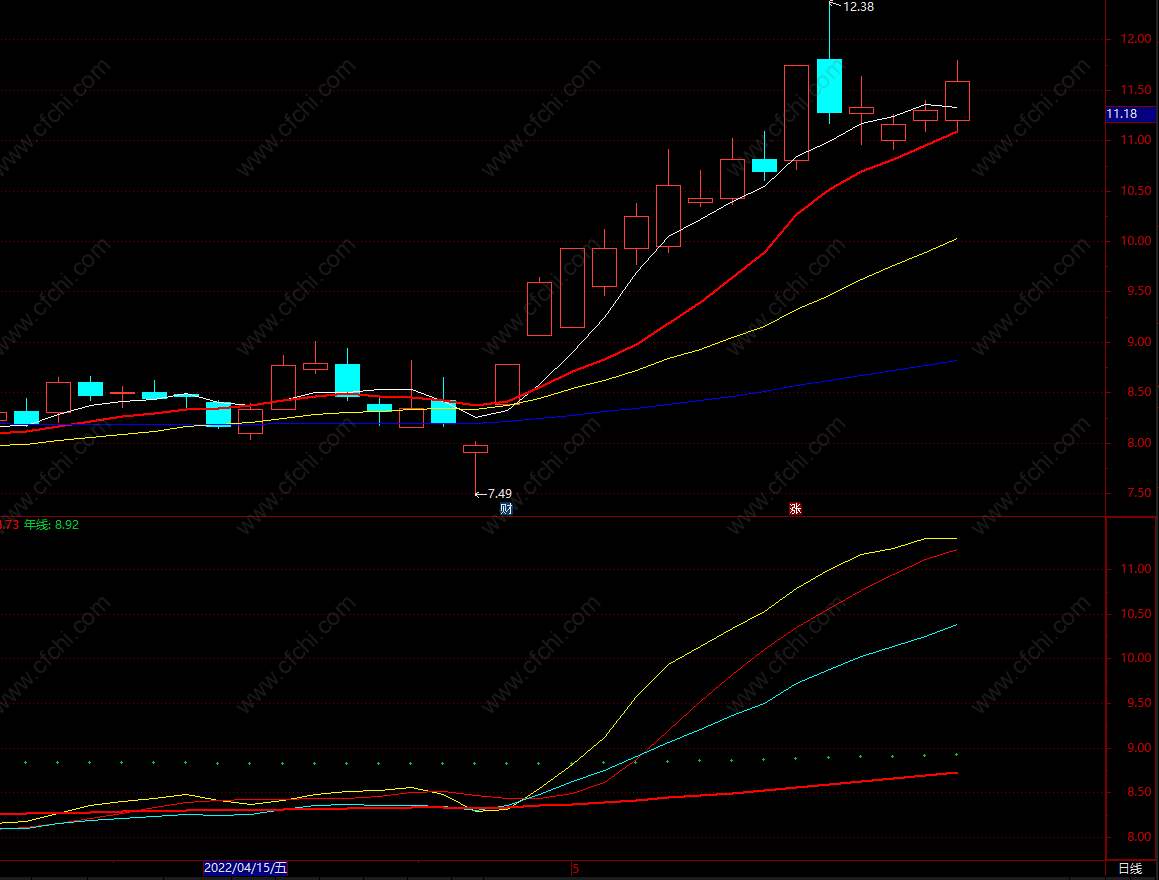Click the 7.49 low price label
1159x880 pixels.
[500, 494]
